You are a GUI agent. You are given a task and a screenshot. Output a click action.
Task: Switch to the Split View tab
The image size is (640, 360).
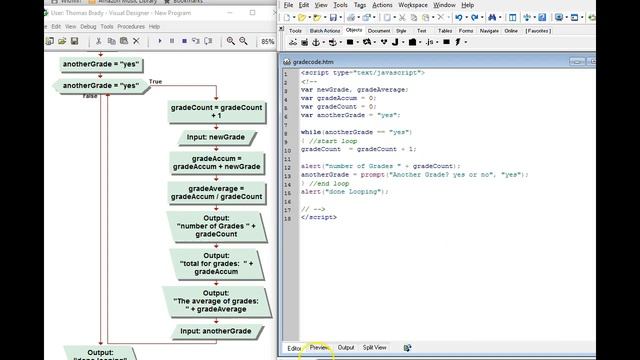374,348
